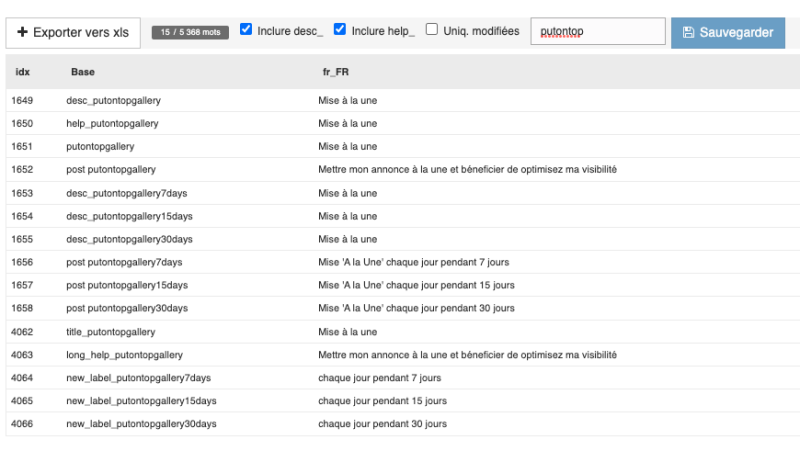Viewport: 800px width, 451px height.
Task: Click the 15 / 5 368 mots badge
Action: [191, 32]
